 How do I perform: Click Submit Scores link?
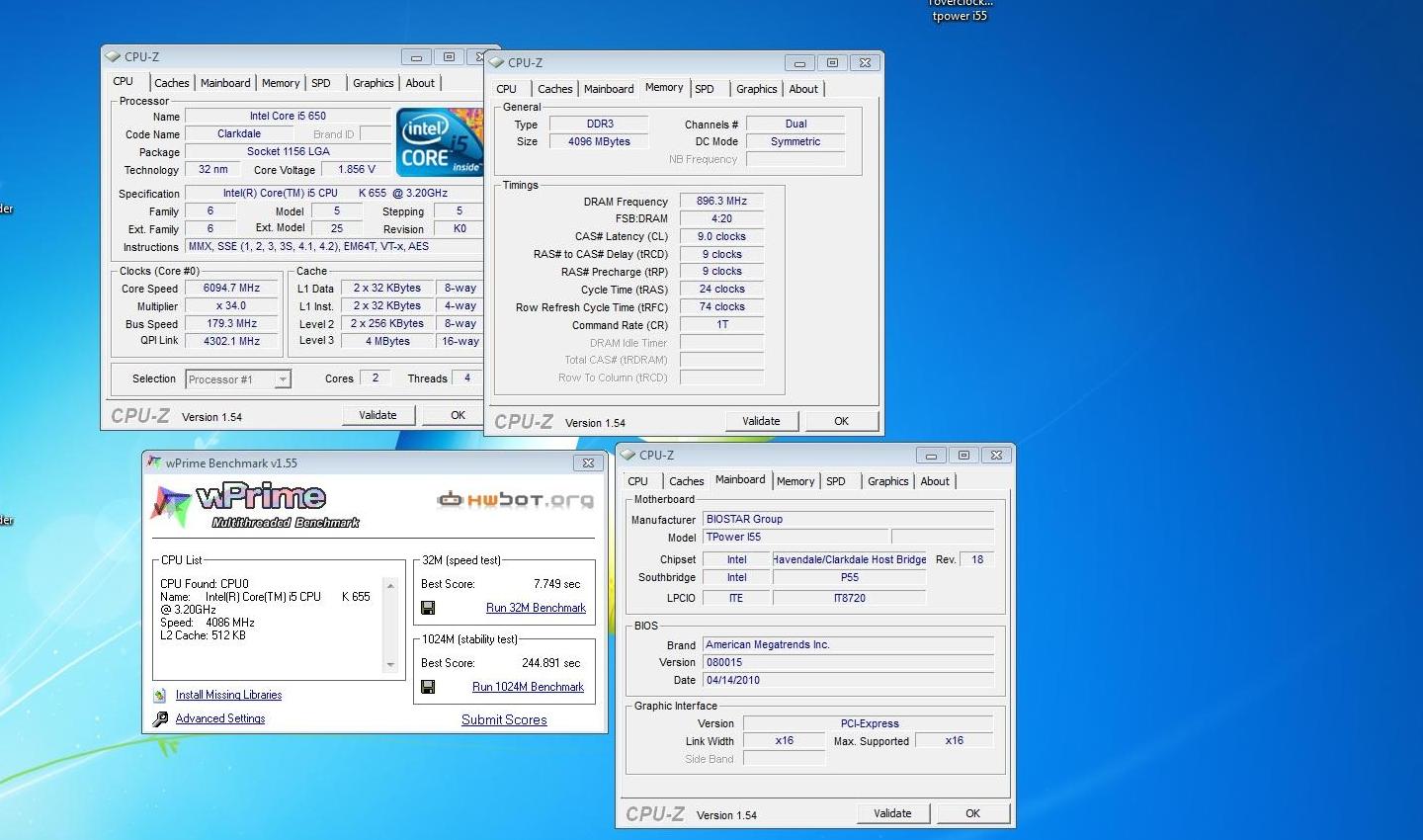tap(504, 719)
